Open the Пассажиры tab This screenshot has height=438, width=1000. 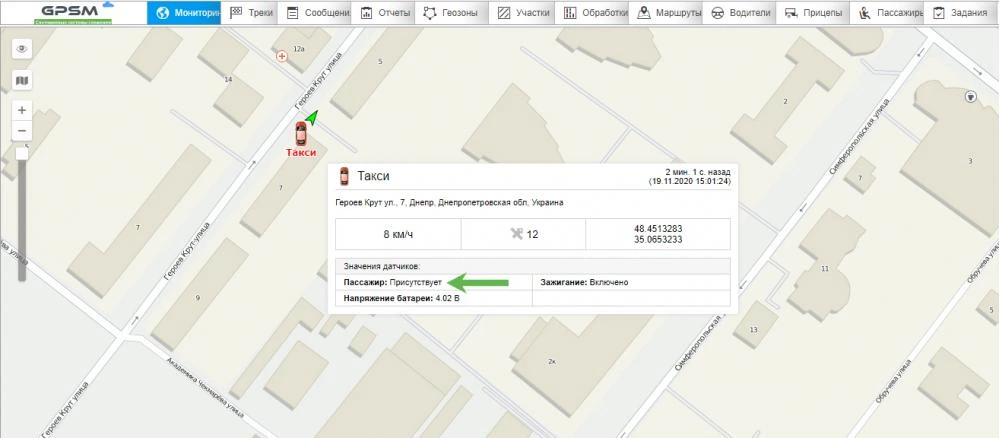887,13
